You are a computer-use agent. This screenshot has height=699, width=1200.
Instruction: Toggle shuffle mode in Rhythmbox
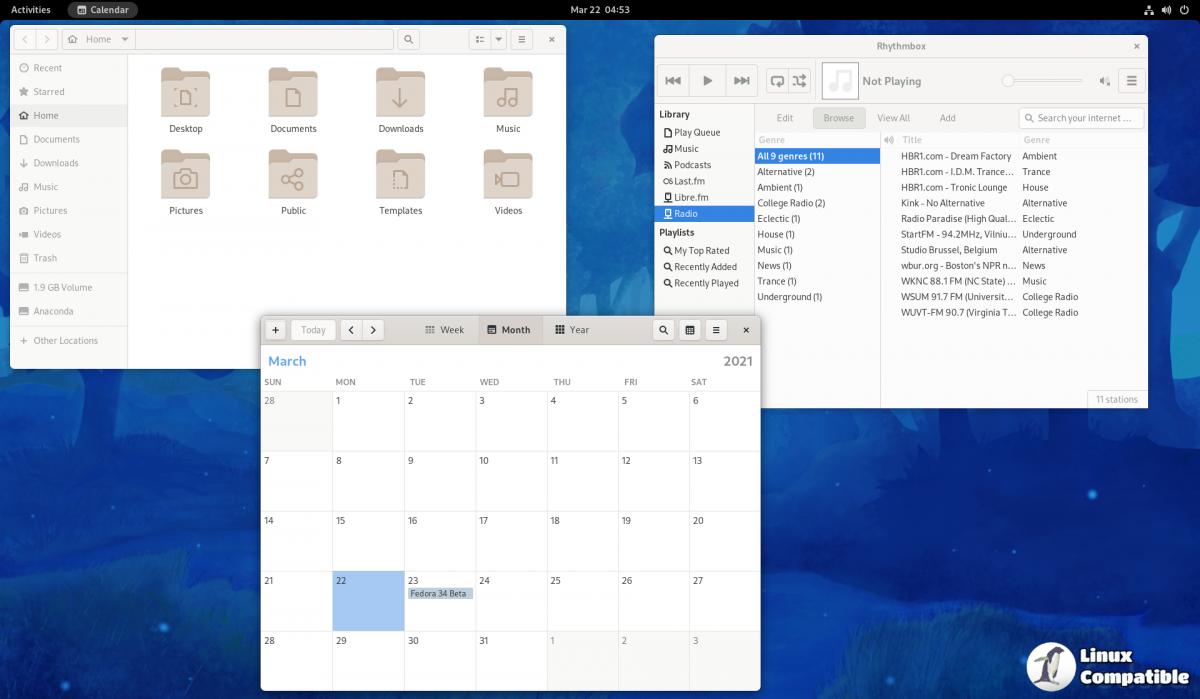click(x=799, y=81)
